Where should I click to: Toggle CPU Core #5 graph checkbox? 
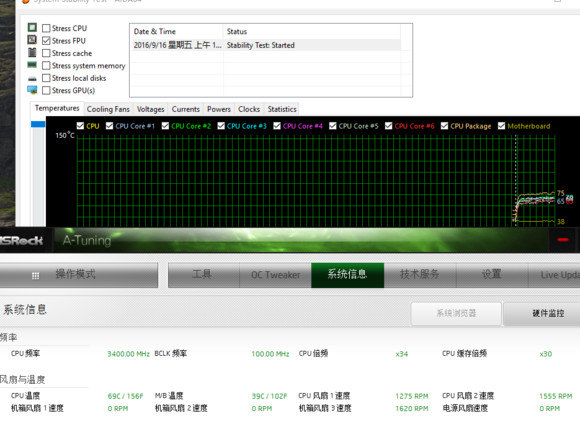[x=333, y=126]
